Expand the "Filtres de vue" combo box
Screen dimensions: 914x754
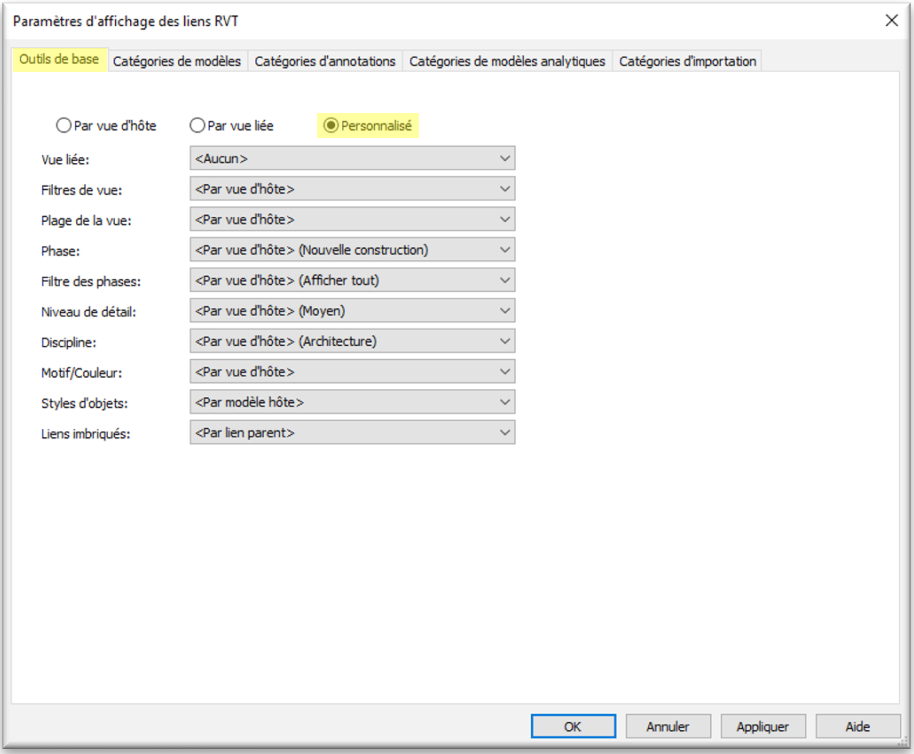click(x=352, y=189)
